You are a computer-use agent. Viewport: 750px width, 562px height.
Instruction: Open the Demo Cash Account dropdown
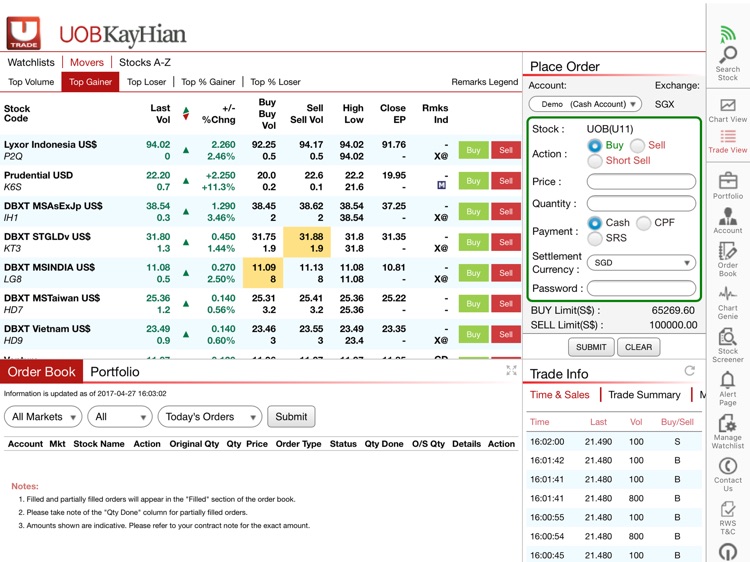pyautogui.click(x=585, y=104)
